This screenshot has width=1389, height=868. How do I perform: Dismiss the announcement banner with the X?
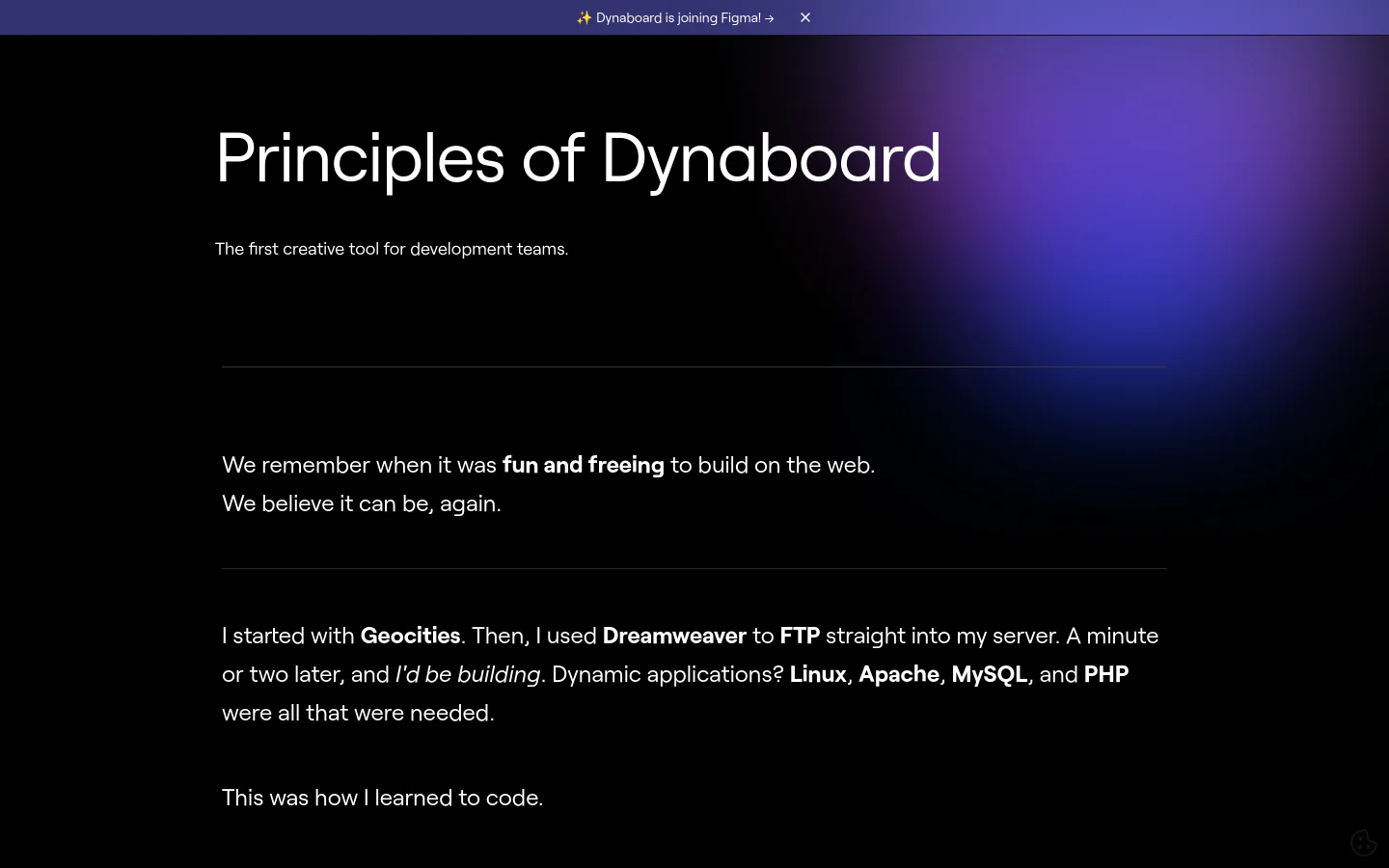point(805,17)
